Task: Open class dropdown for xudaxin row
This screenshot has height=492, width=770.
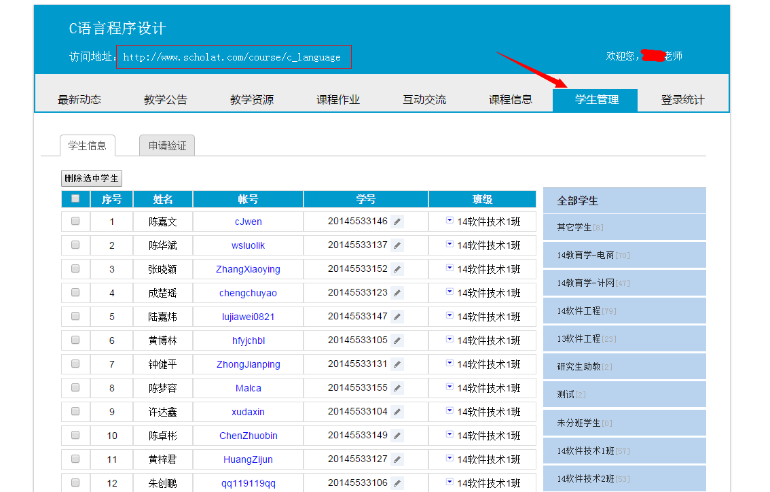Action: (x=450, y=411)
